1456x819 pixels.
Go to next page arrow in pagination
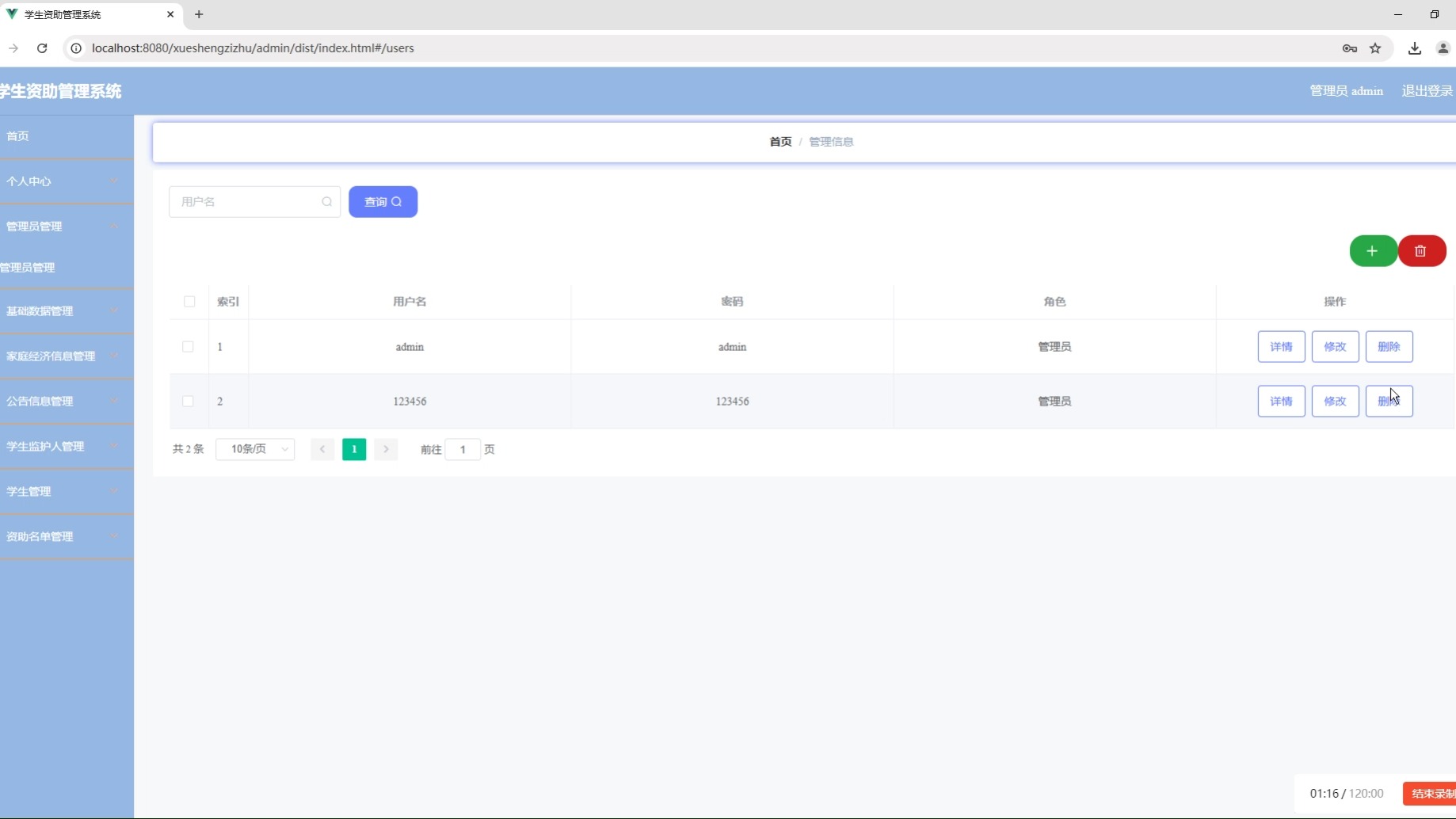click(x=386, y=449)
